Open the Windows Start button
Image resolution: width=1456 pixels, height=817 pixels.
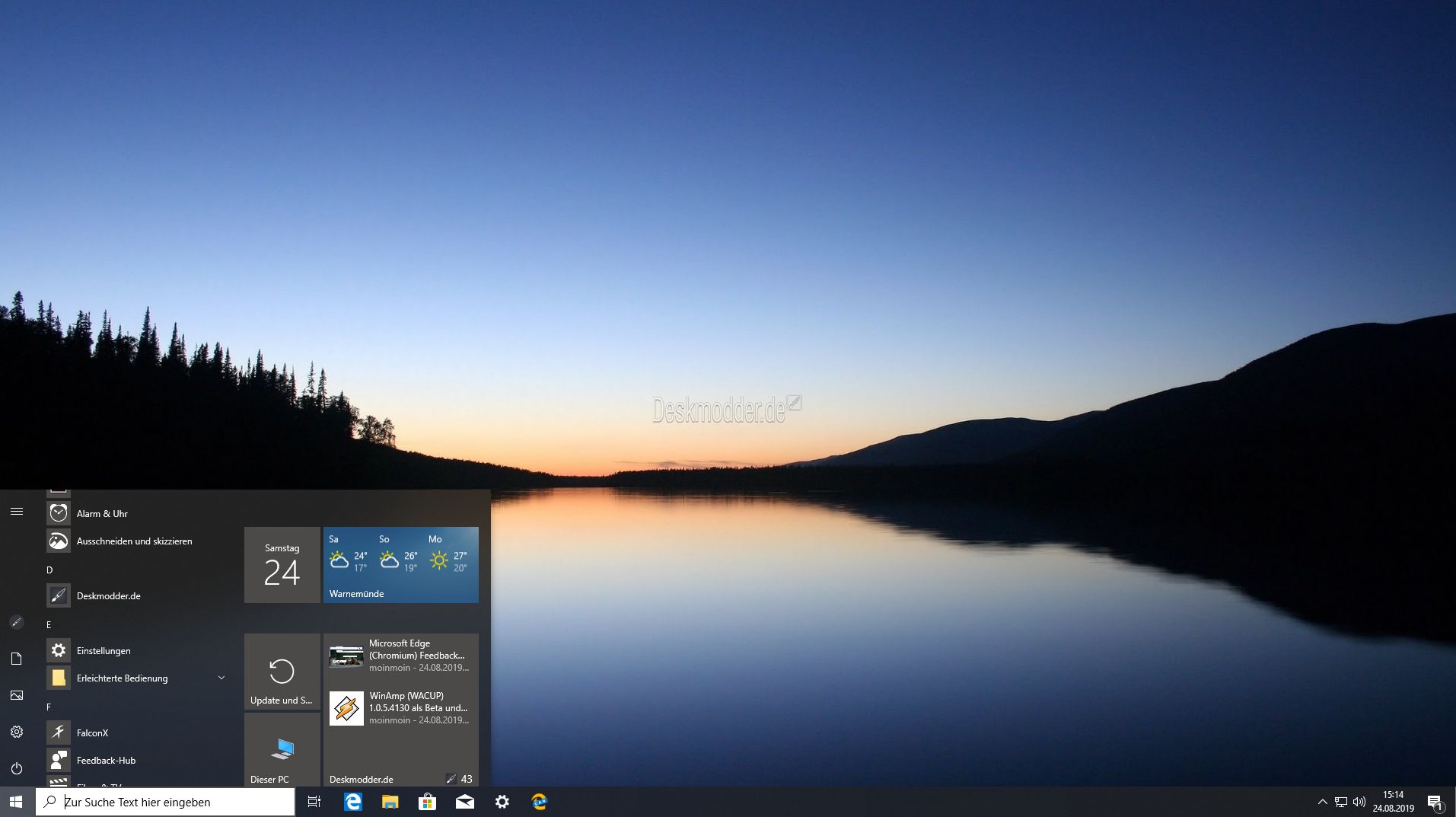click(16, 802)
